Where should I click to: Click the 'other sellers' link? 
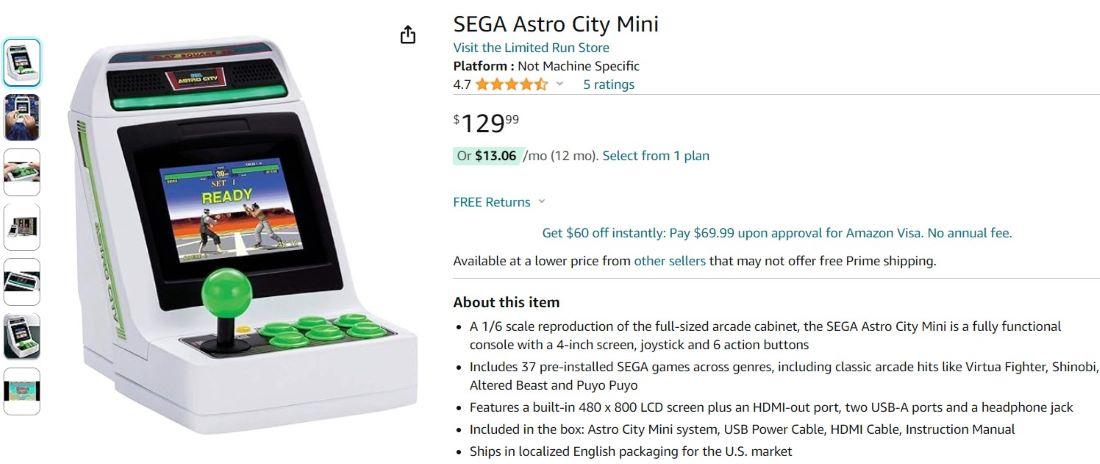(x=669, y=261)
